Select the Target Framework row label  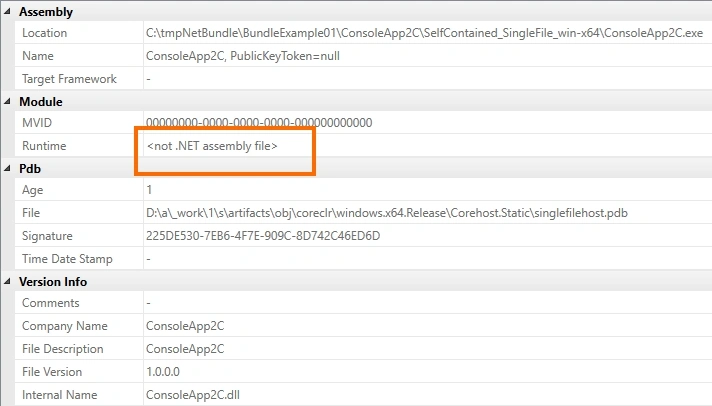(69, 79)
